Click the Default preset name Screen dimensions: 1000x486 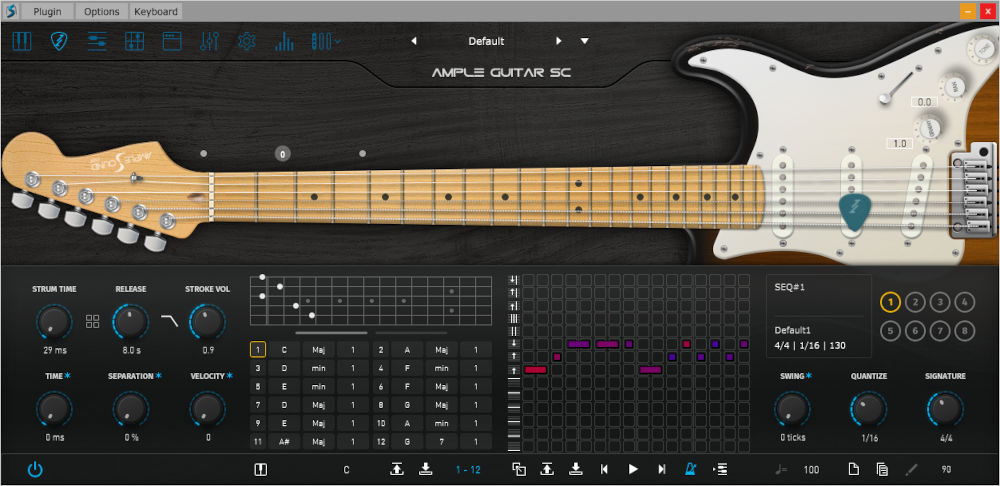click(486, 41)
